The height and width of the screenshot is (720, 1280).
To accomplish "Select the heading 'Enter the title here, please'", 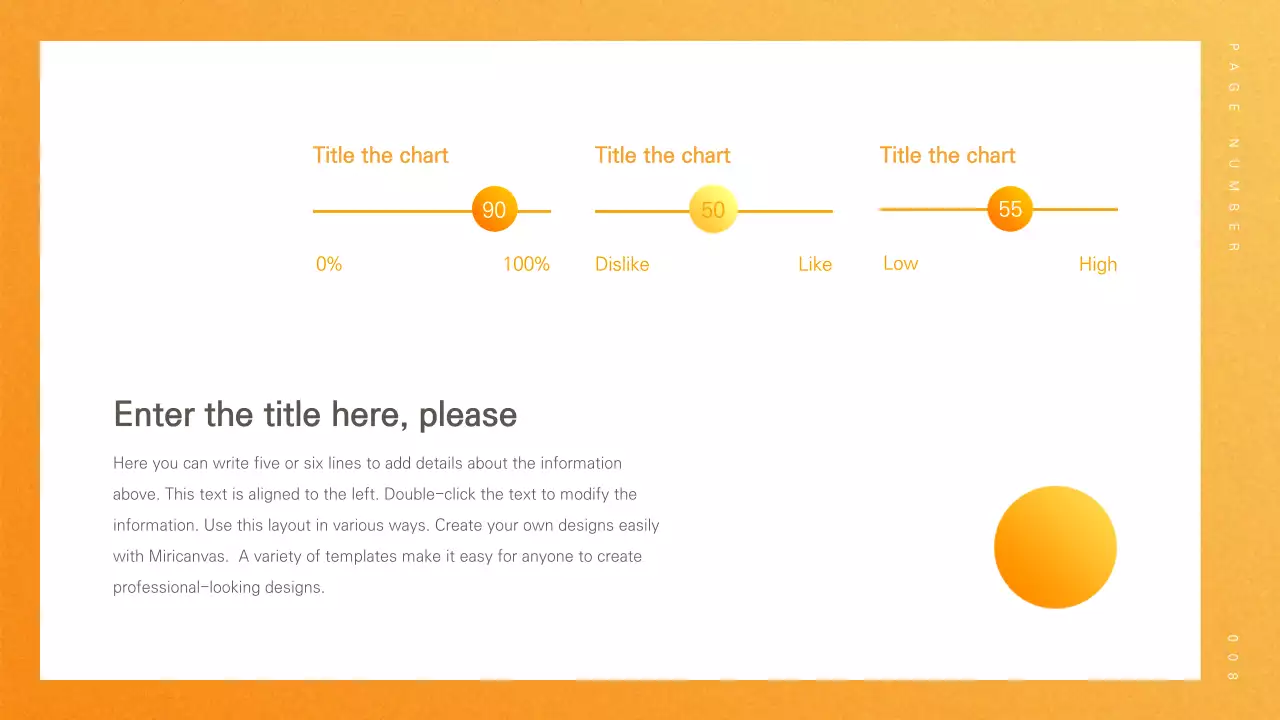I will pyautogui.click(x=315, y=414).
